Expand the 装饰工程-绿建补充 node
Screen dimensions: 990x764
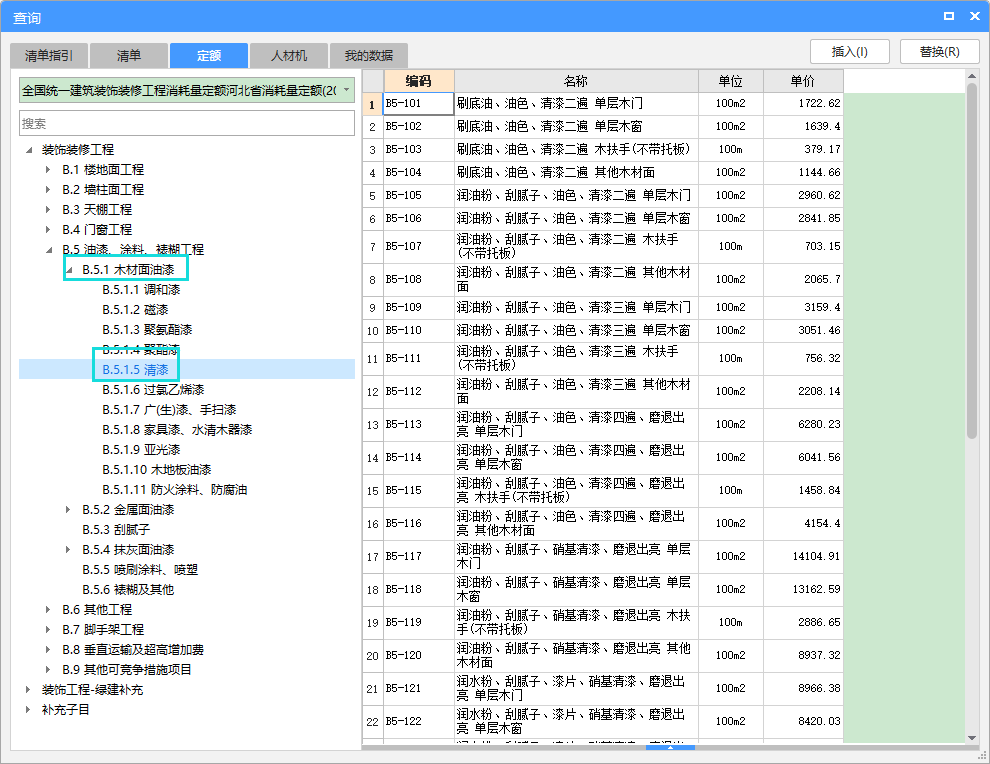28,690
